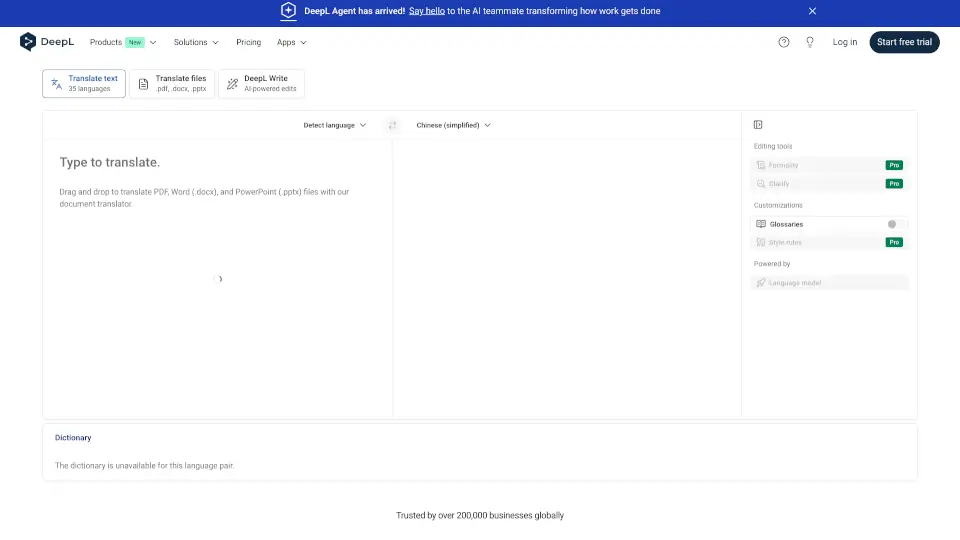The image size is (960, 540).
Task: Click the Style rules icon
Action: pyautogui.click(x=760, y=242)
